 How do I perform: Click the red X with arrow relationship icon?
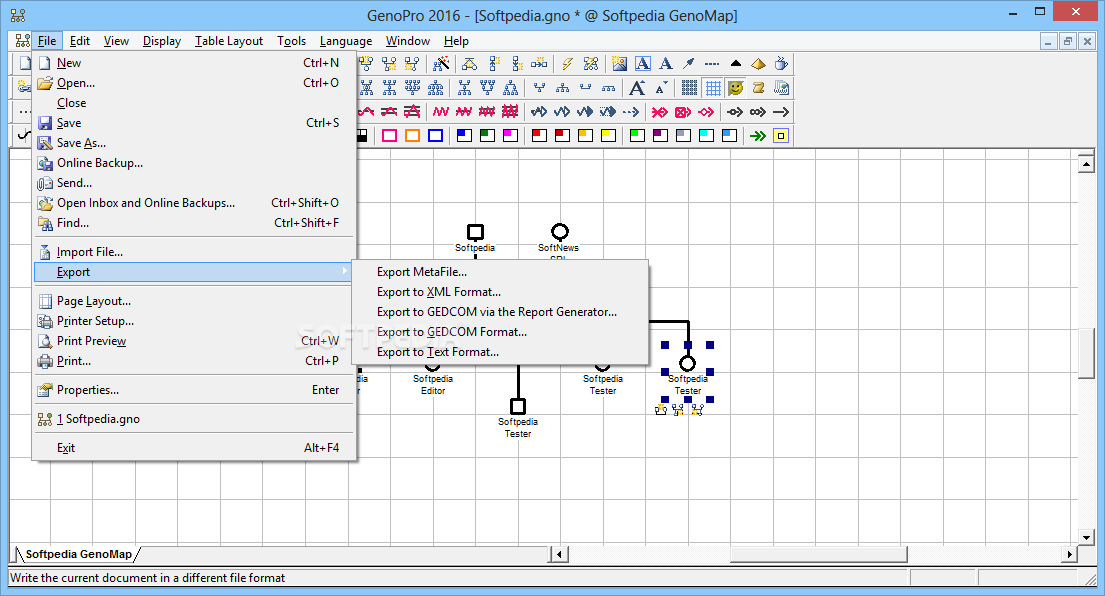[659, 112]
